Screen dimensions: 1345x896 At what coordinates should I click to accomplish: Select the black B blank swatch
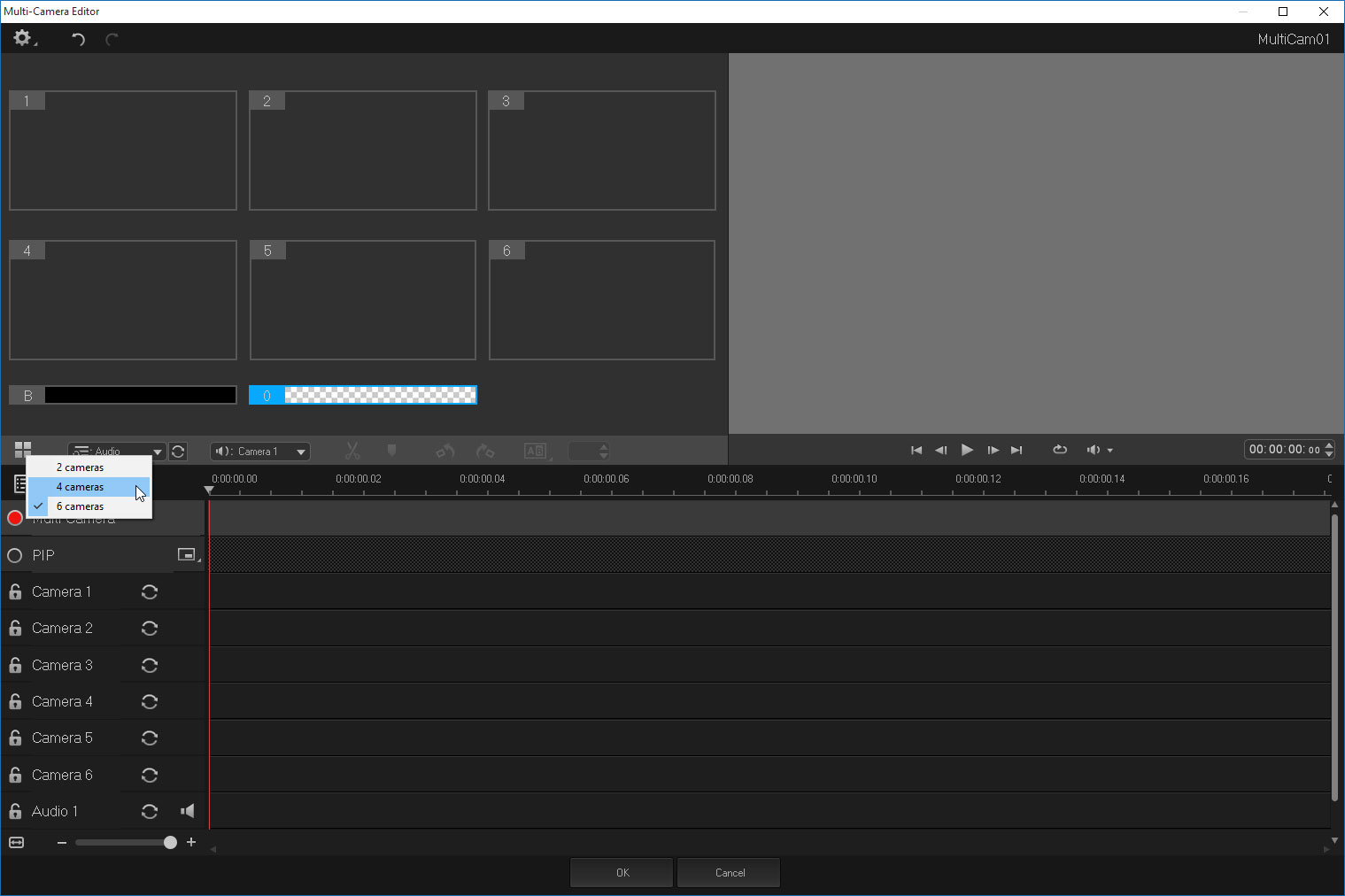pos(123,395)
